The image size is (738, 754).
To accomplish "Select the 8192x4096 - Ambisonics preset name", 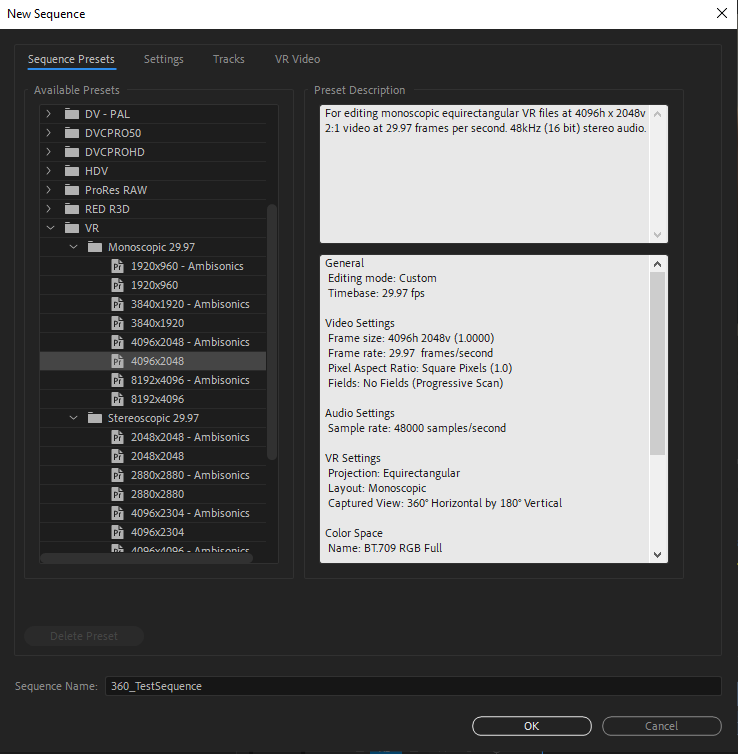I will (x=190, y=380).
